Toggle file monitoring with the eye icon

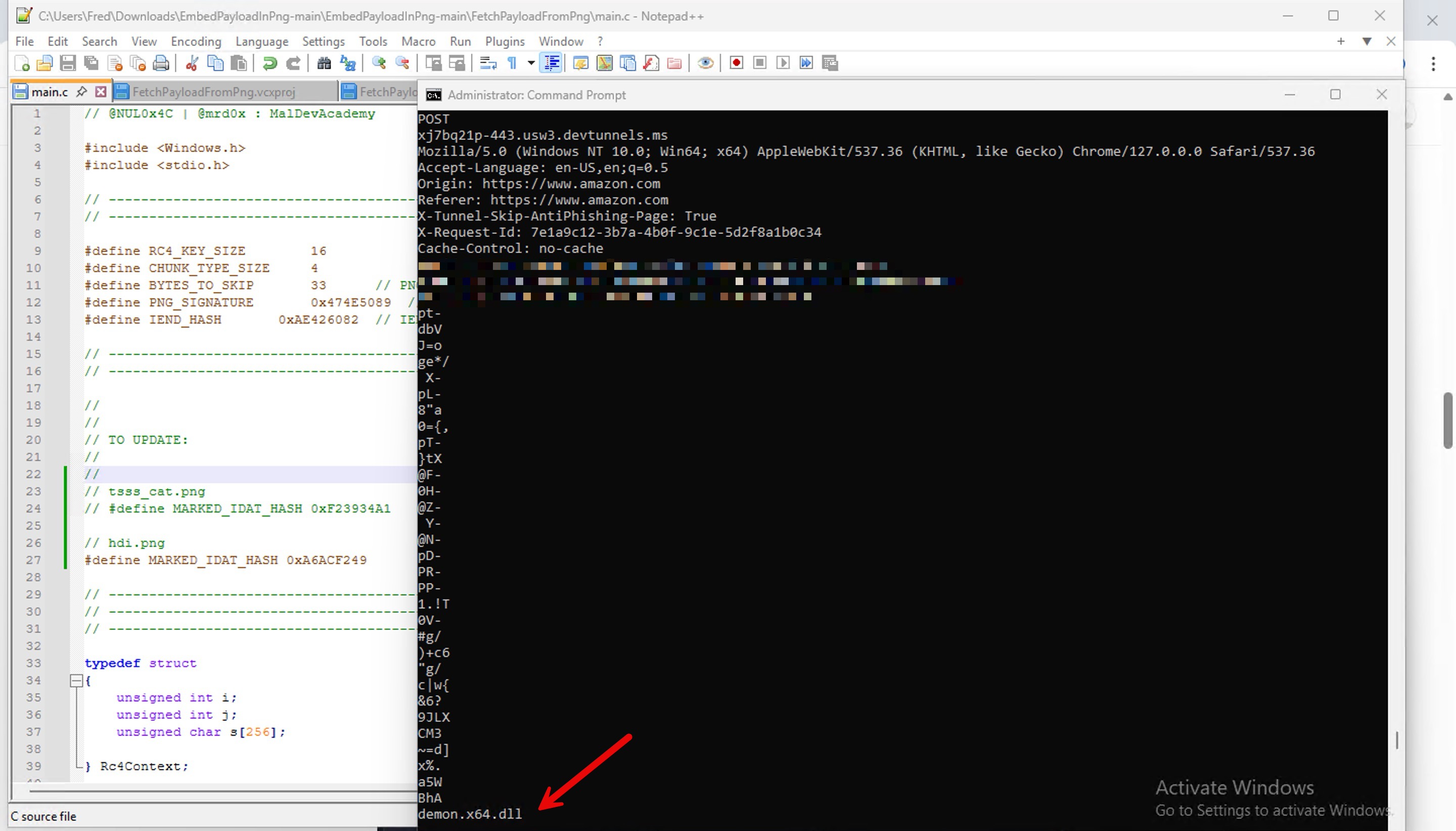[705, 63]
